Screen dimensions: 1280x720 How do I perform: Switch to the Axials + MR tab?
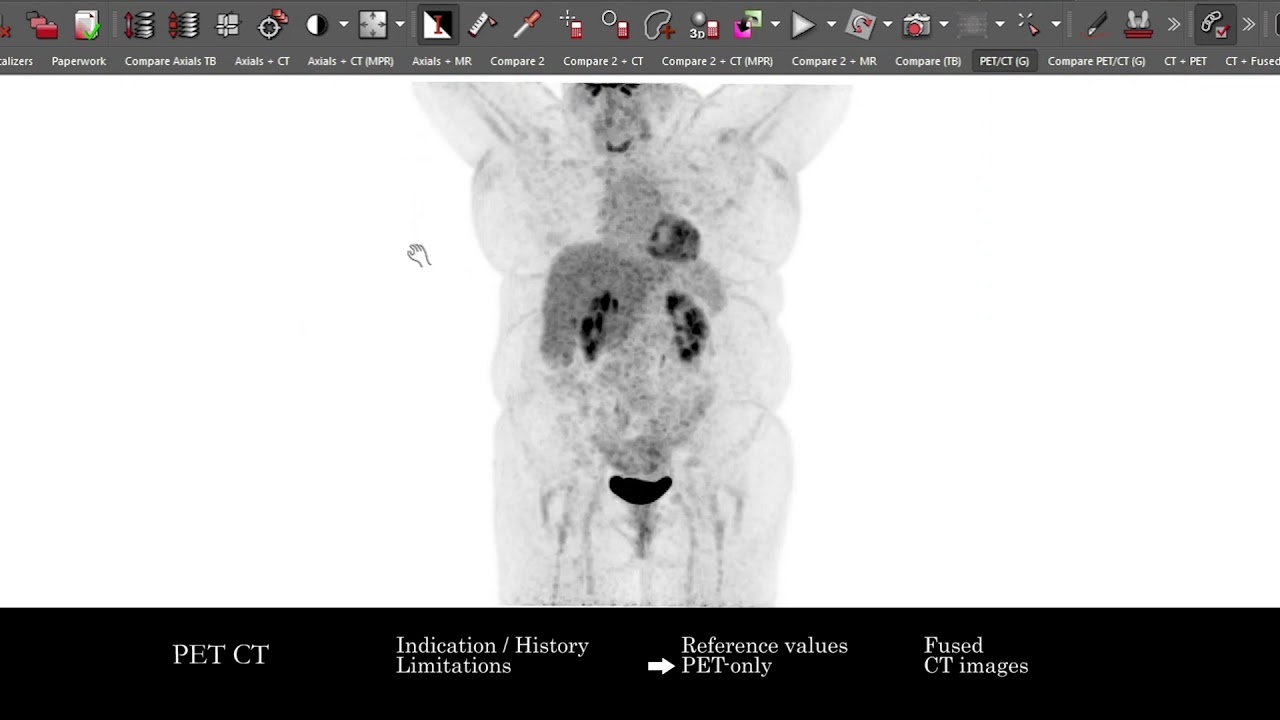pos(442,61)
